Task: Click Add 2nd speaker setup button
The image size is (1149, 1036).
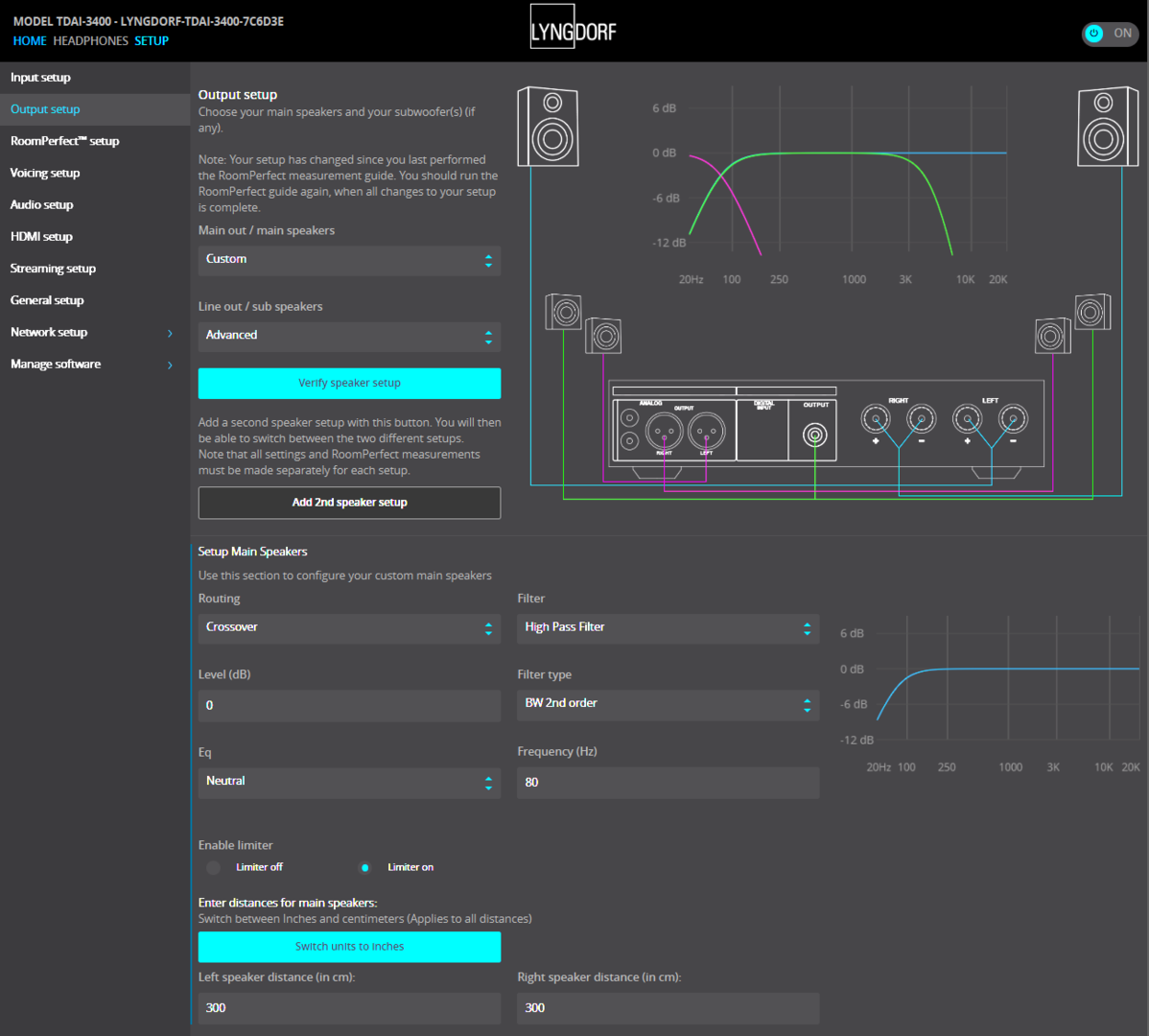Action: coord(349,503)
